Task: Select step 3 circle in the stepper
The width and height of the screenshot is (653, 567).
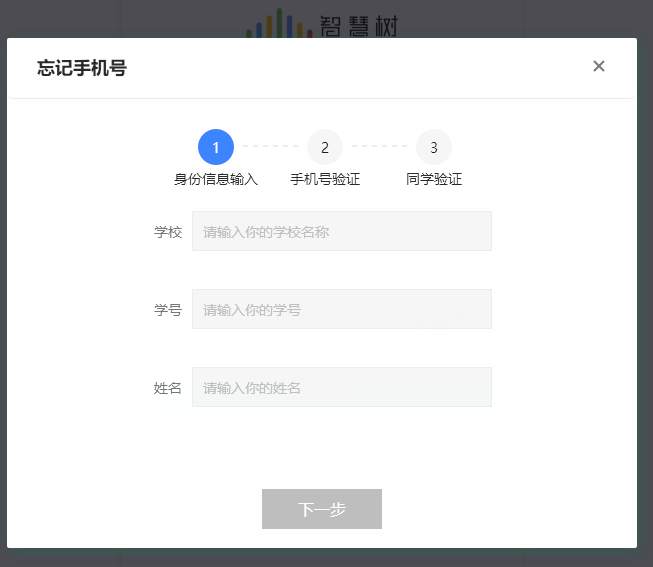Action: (x=434, y=147)
